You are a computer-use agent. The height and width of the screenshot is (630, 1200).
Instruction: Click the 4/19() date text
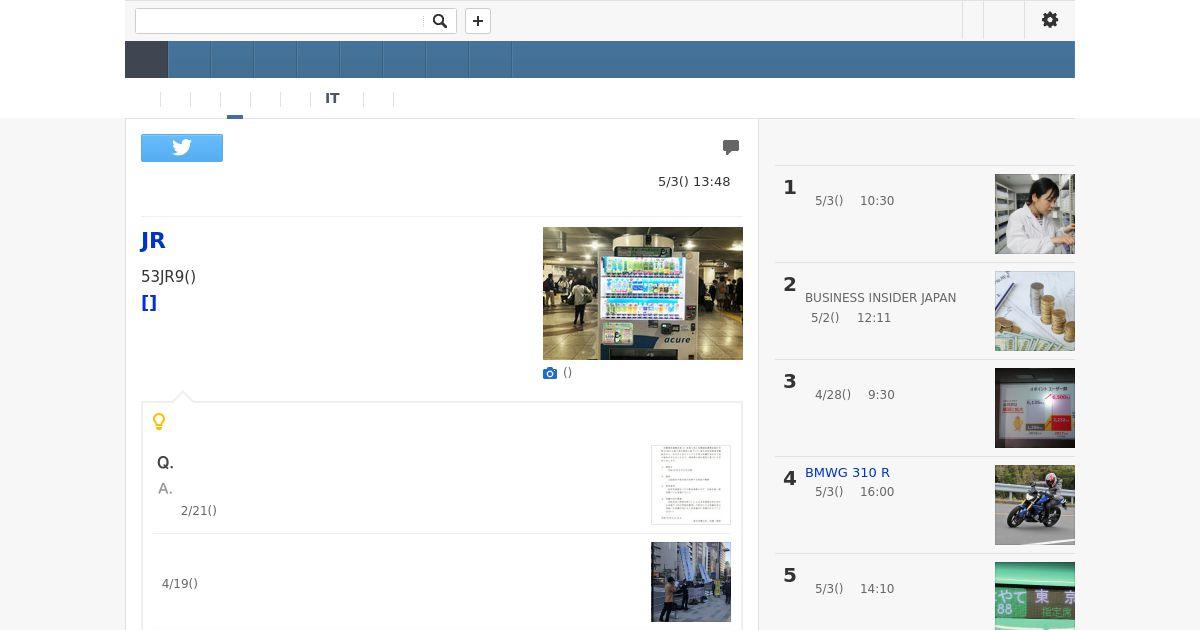pyautogui.click(x=180, y=584)
